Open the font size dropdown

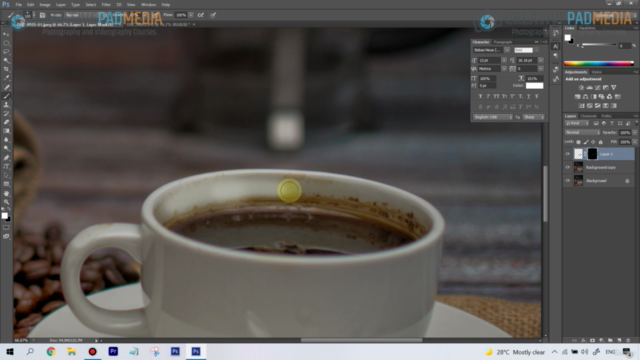(504, 60)
